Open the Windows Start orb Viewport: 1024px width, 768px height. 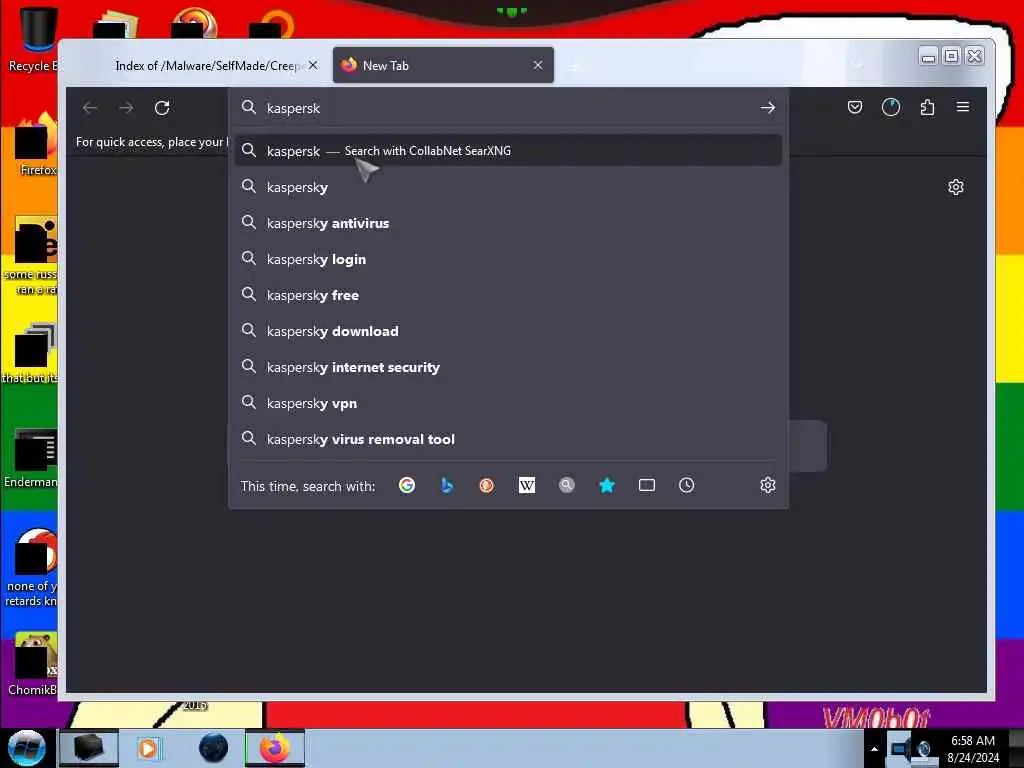[27, 748]
